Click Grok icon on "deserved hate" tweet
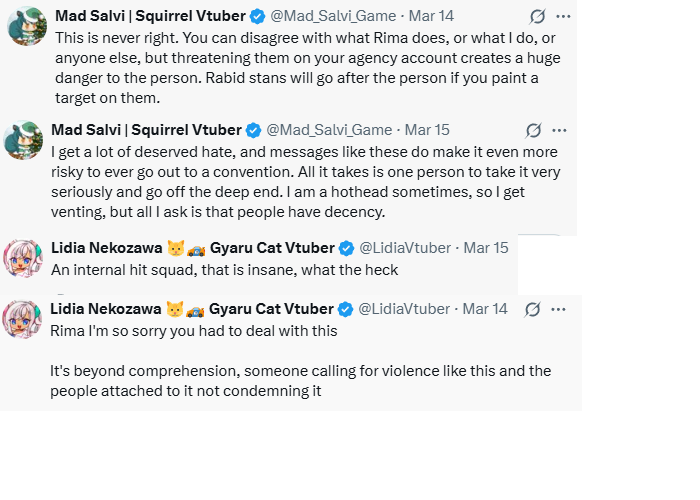Screen dimensions: 700x500 534,131
